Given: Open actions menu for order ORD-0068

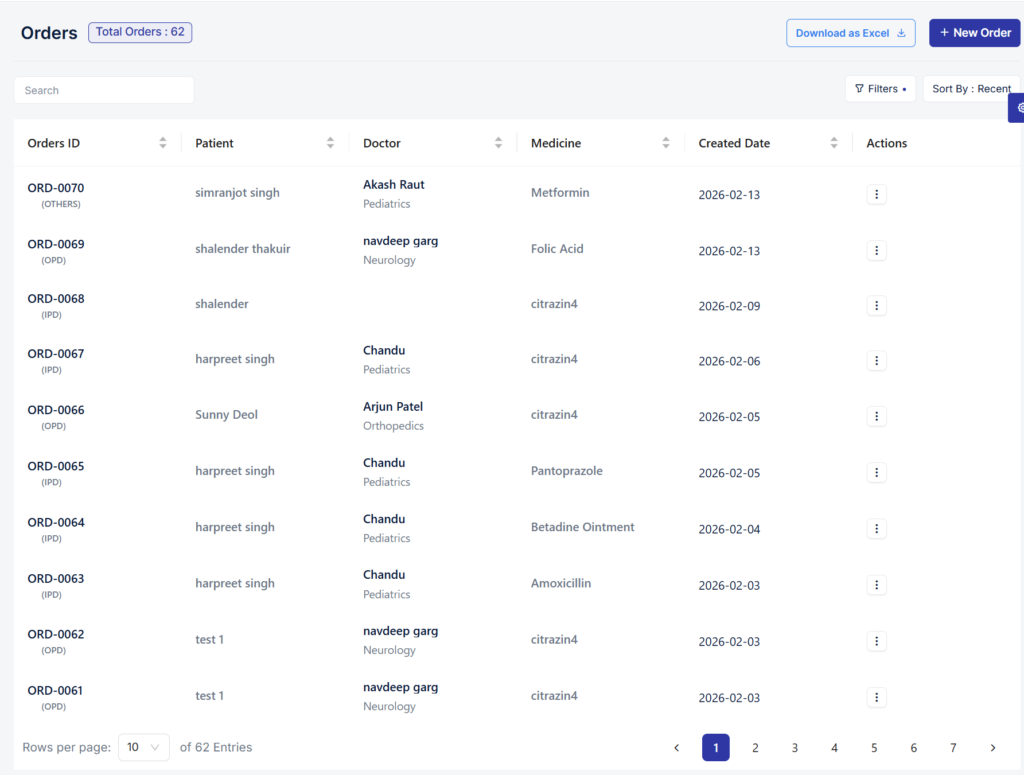Looking at the screenshot, I should point(876,306).
